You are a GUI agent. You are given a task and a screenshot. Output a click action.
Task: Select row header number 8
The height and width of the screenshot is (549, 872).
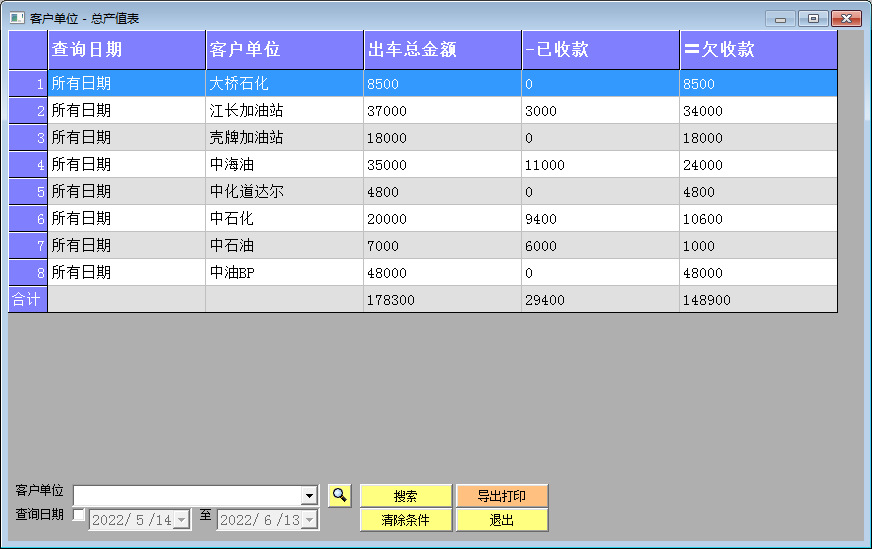[x=28, y=272]
